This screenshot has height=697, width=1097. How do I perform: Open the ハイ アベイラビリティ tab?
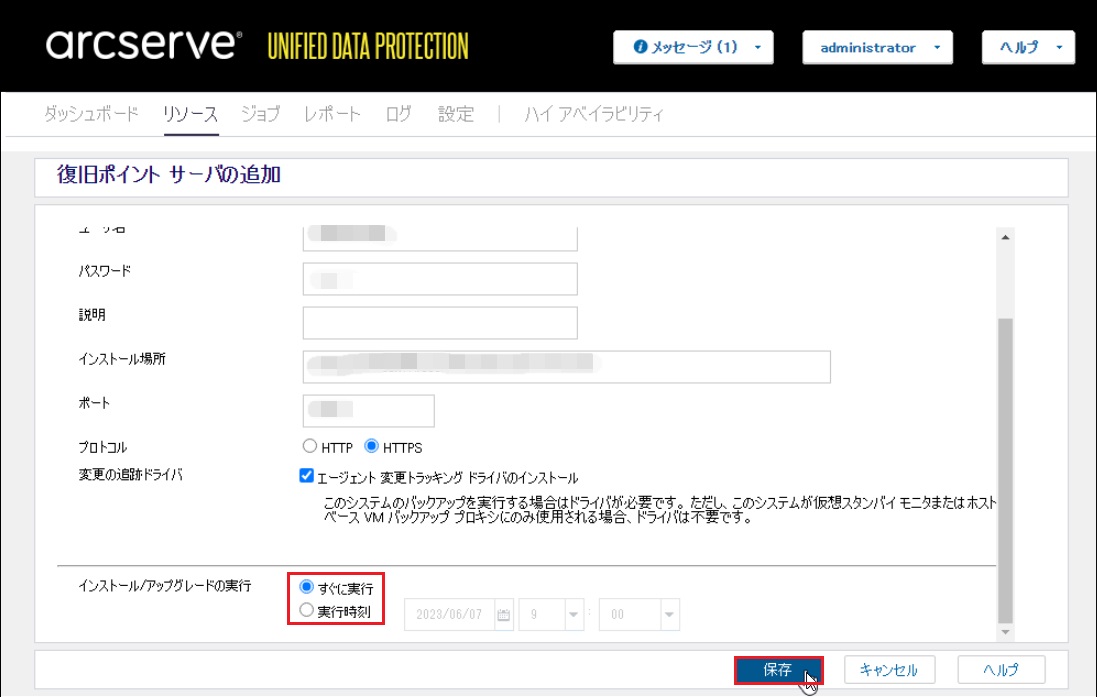[594, 113]
